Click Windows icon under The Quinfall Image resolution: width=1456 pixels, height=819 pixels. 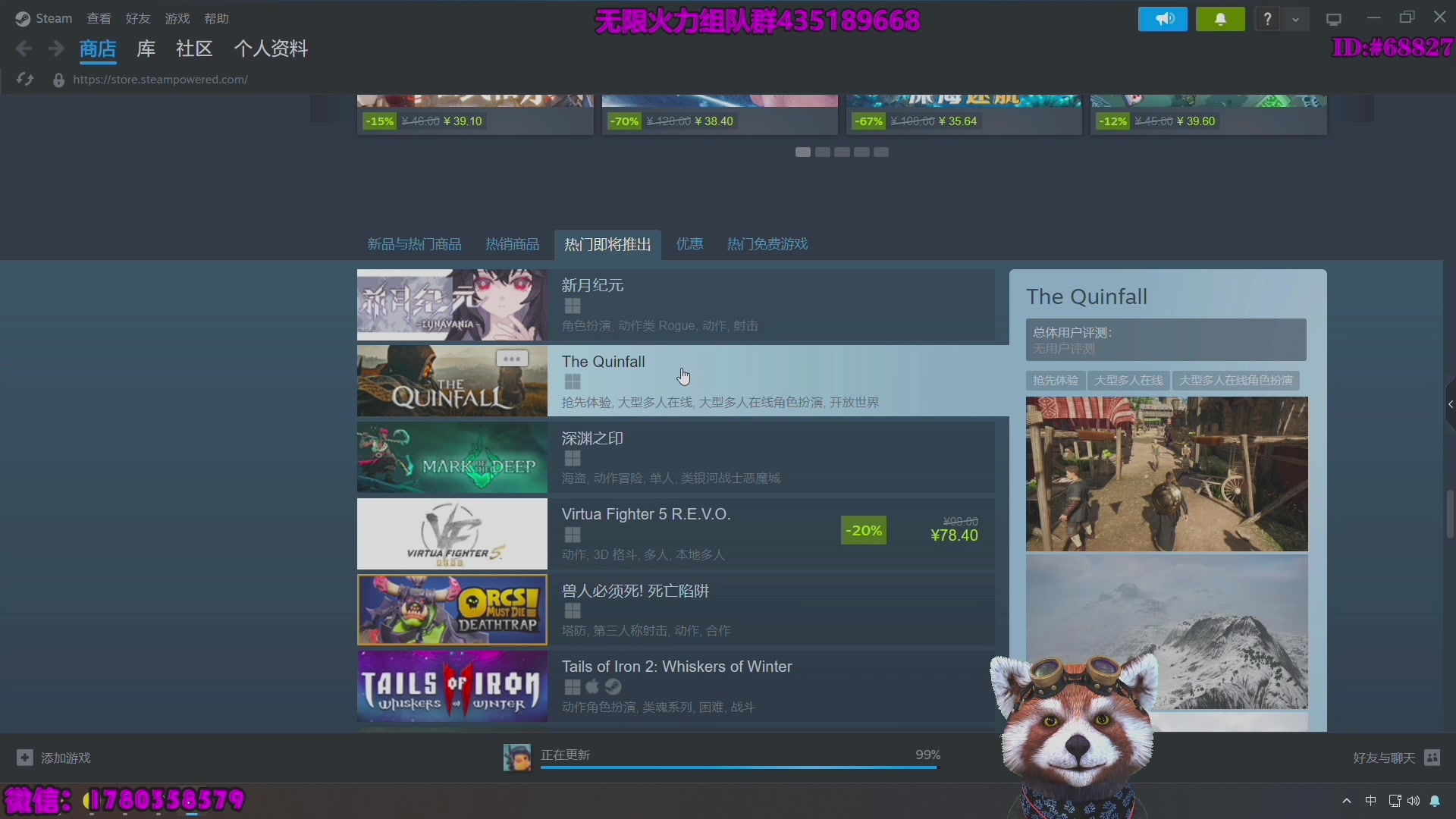tap(573, 382)
